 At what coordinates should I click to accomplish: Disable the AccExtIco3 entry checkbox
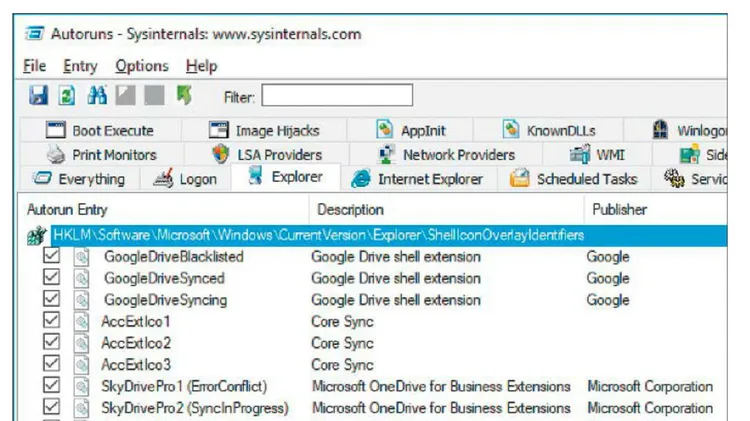pos(51,363)
